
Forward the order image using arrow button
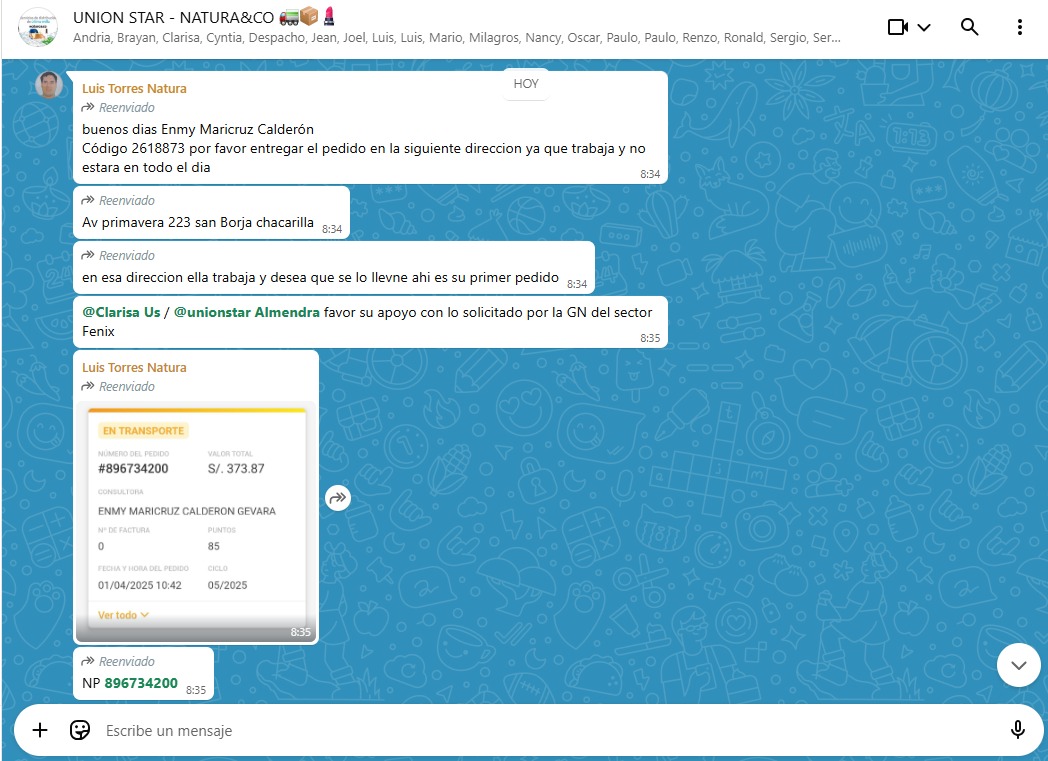(338, 497)
